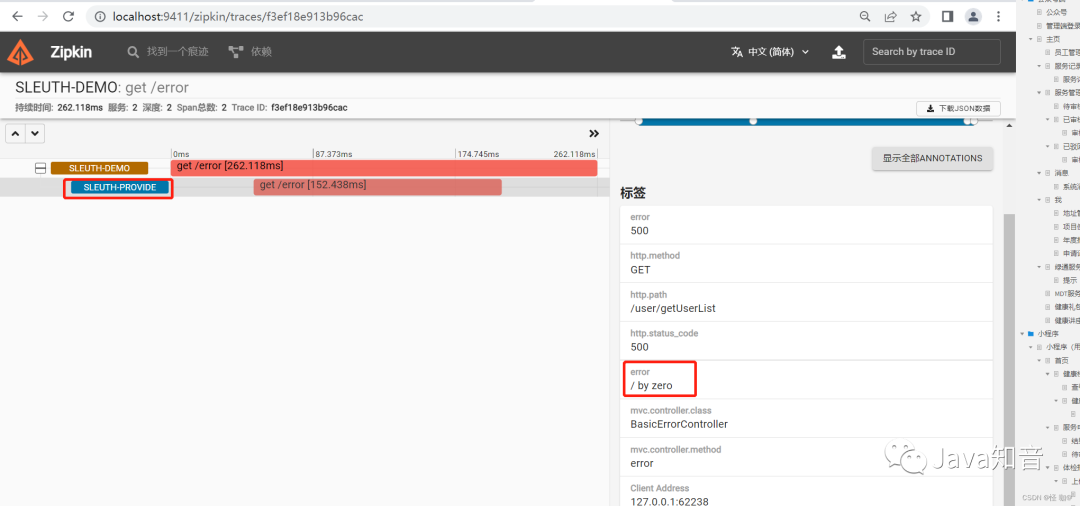Collapse 首页 node in right tree
This screenshot has height=506, width=1080.
pyautogui.click(x=1039, y=360)
